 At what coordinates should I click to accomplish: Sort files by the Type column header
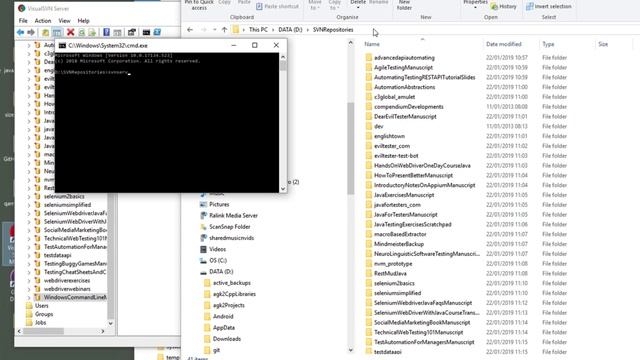click(548, 44)
